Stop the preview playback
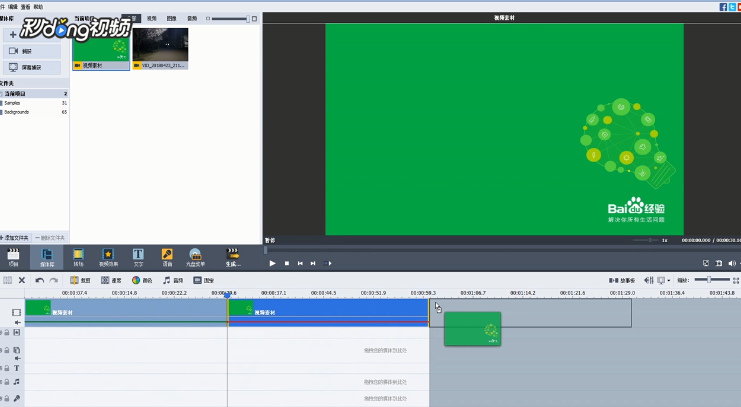Screen dimensions: 741x407 click(x=286, y=263)
